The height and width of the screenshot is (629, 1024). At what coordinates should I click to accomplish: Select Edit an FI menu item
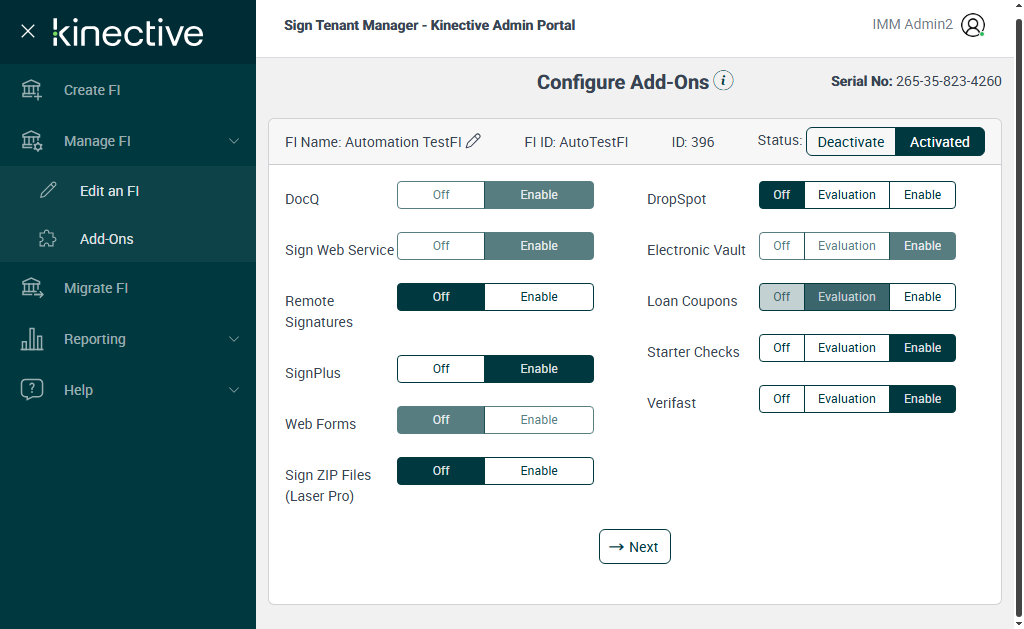click(128, 191)
